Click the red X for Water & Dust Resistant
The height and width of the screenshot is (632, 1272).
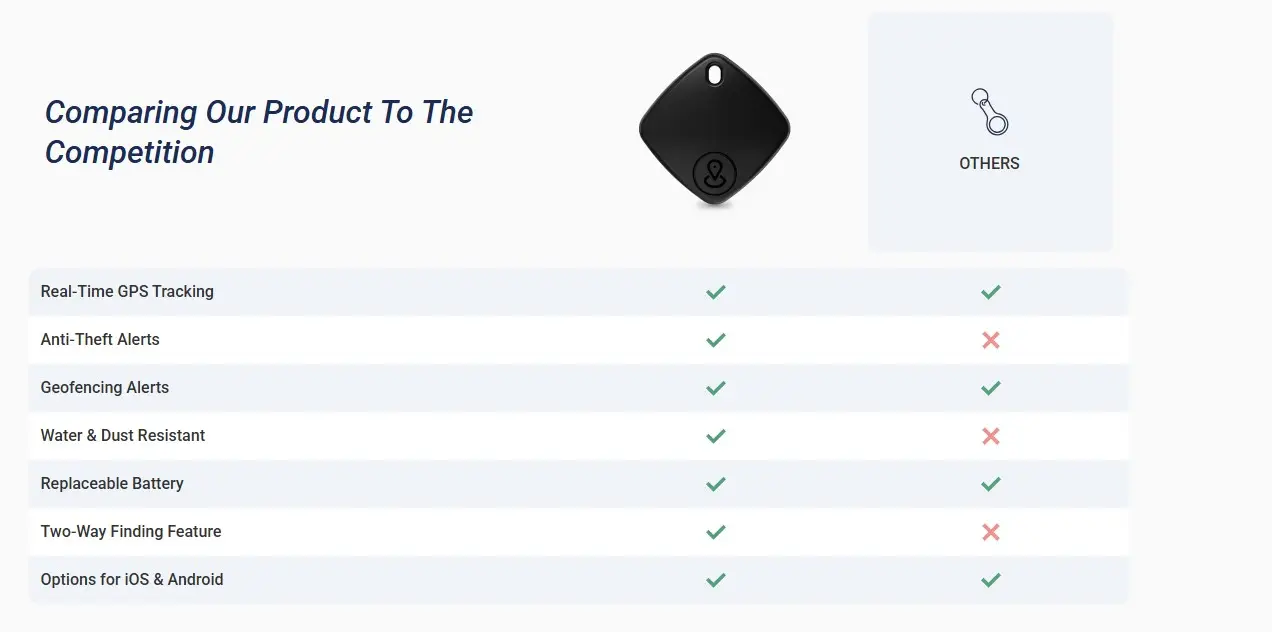990,436
